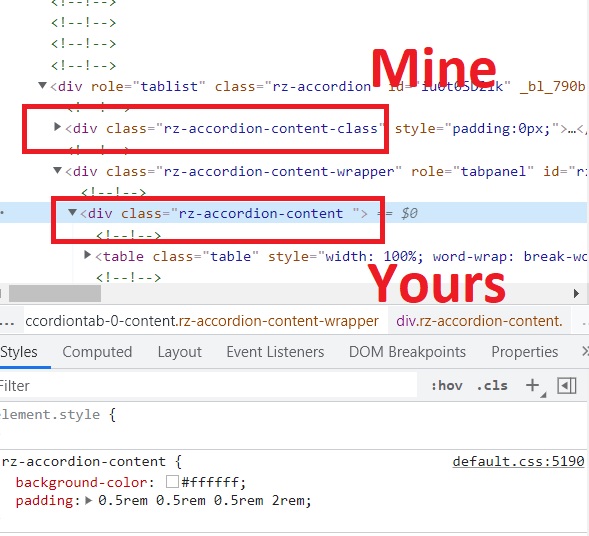Select the rz-accordion-content-wrapper breadcrumb

(202, 321)
